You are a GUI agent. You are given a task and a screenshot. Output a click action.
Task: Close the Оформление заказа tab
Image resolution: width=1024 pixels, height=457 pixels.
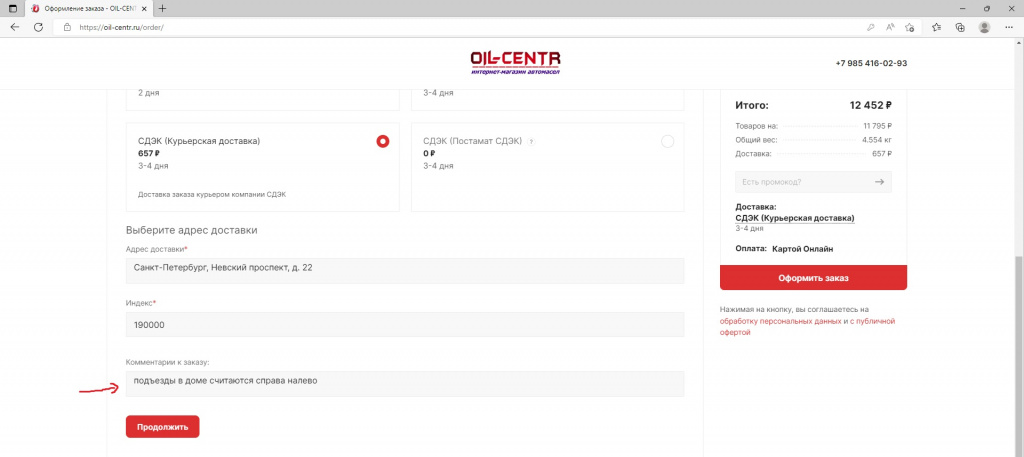tap(144, 8)
